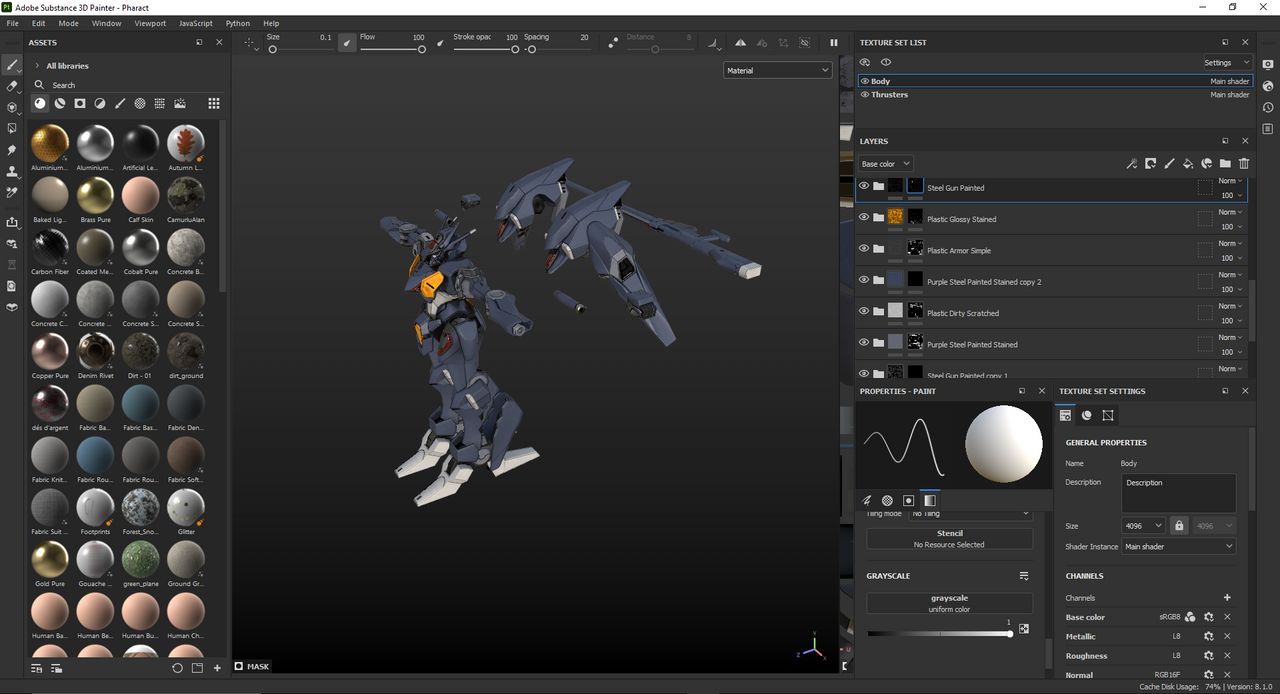The image size is (1280, 694).
Task: Click the Stencil No Resource Selected button
Action: [949, 538]
